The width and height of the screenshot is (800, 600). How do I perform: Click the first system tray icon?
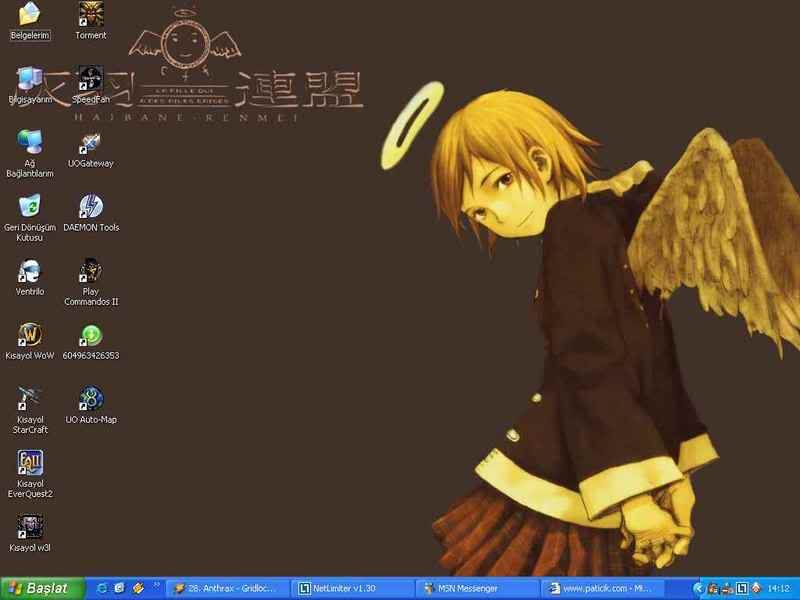712,589
